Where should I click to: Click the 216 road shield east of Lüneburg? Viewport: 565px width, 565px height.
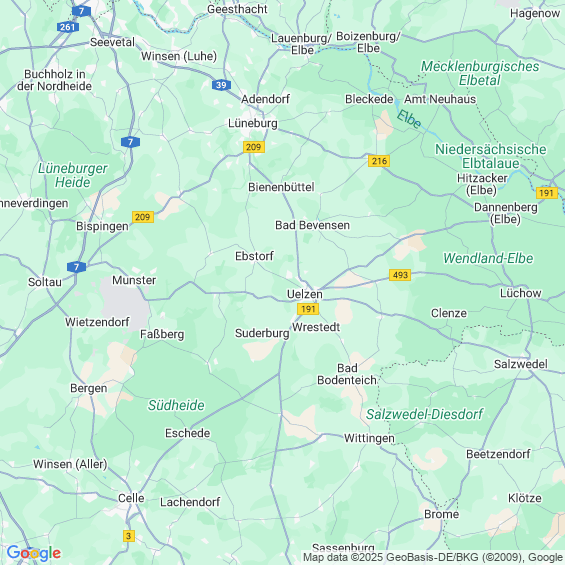(379, 161)
